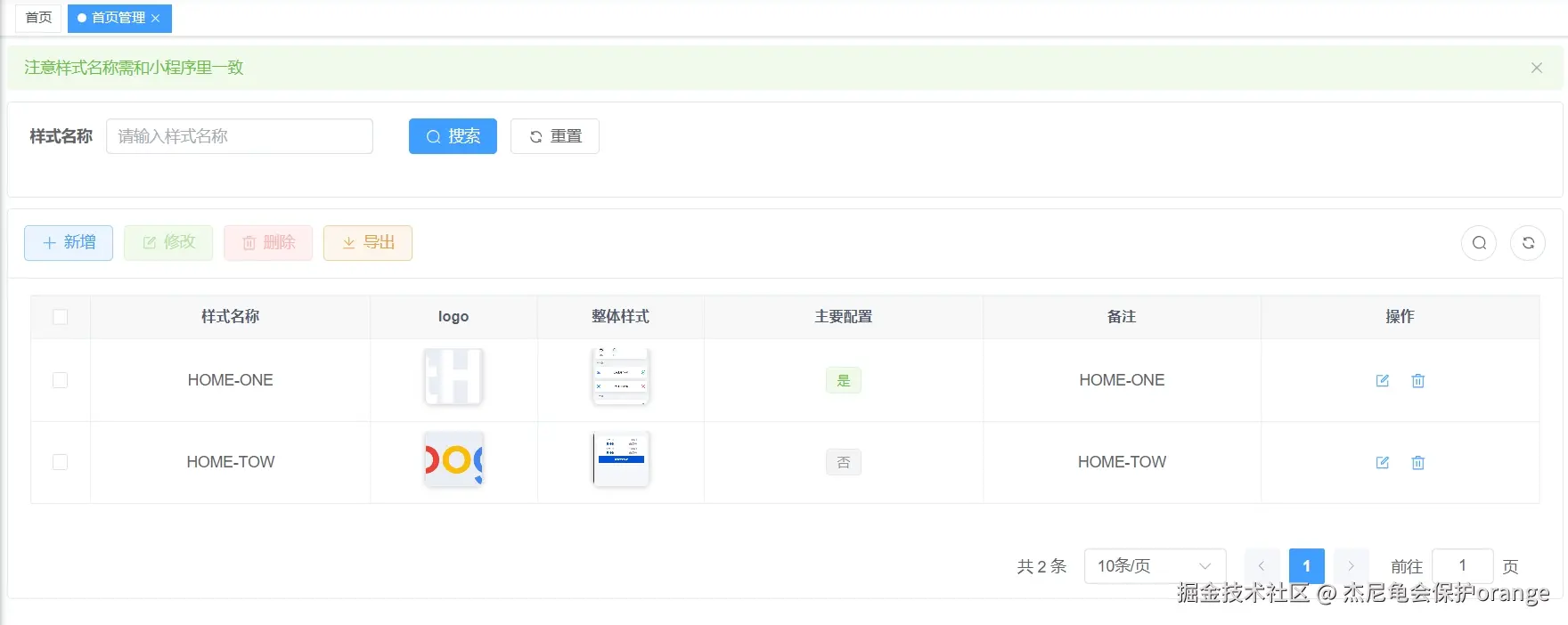Open the 10条/页 page size dropdown
The width and height of the screenshot is (1568, 625).
[1155, 566]
